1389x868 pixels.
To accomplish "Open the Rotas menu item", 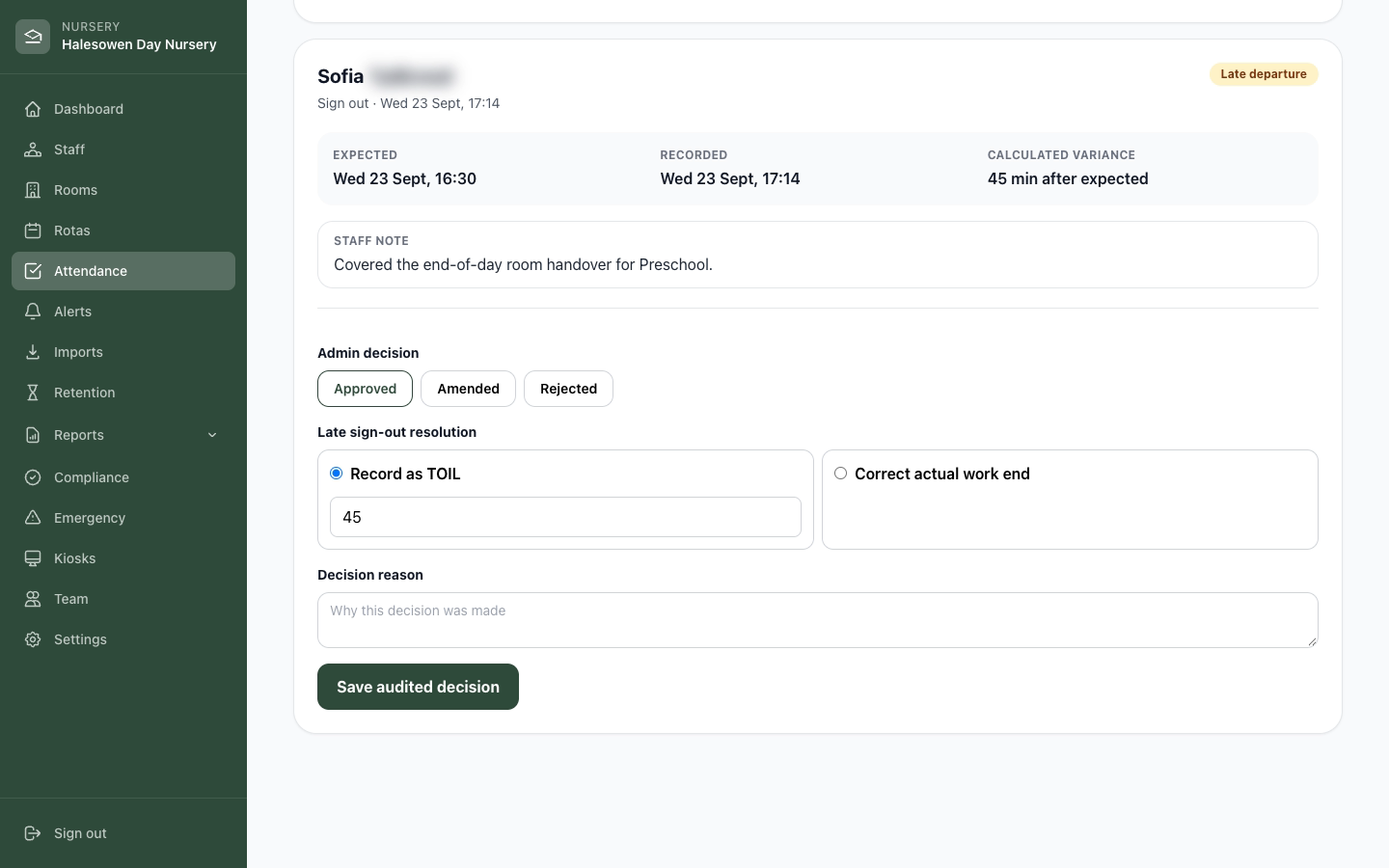I will 123,231.
